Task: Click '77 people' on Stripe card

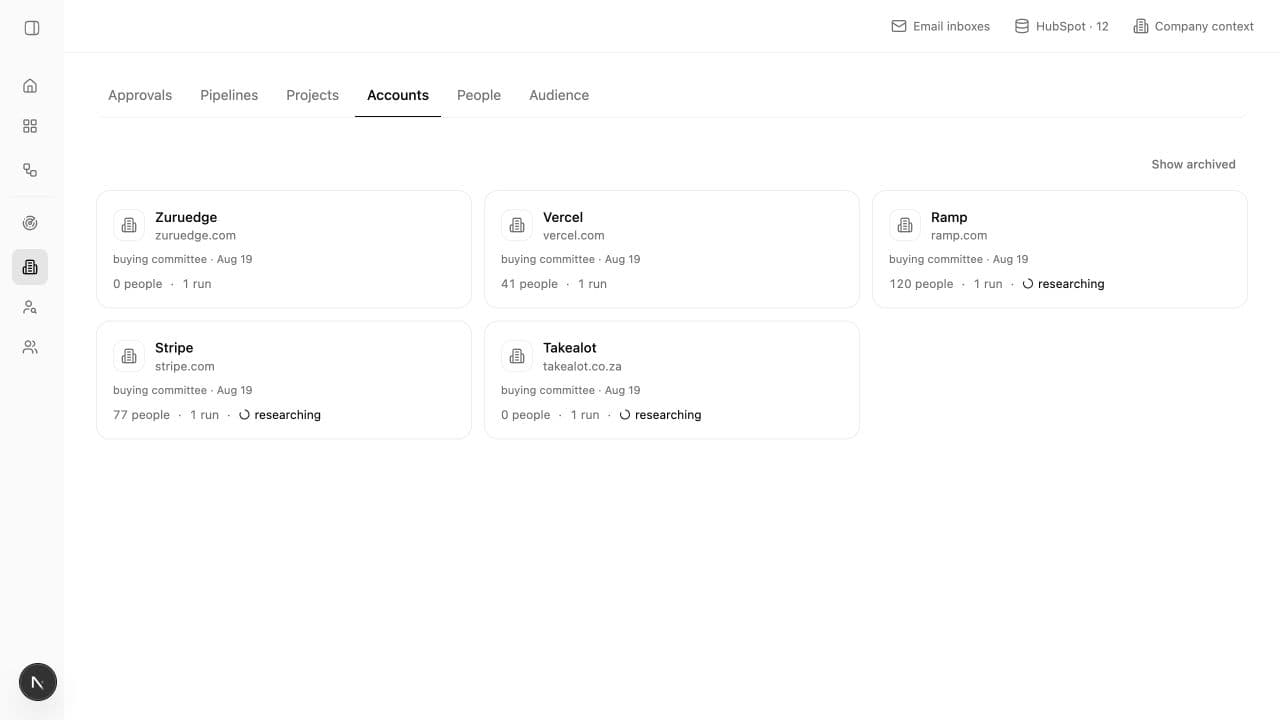Action: click(141, 415)
